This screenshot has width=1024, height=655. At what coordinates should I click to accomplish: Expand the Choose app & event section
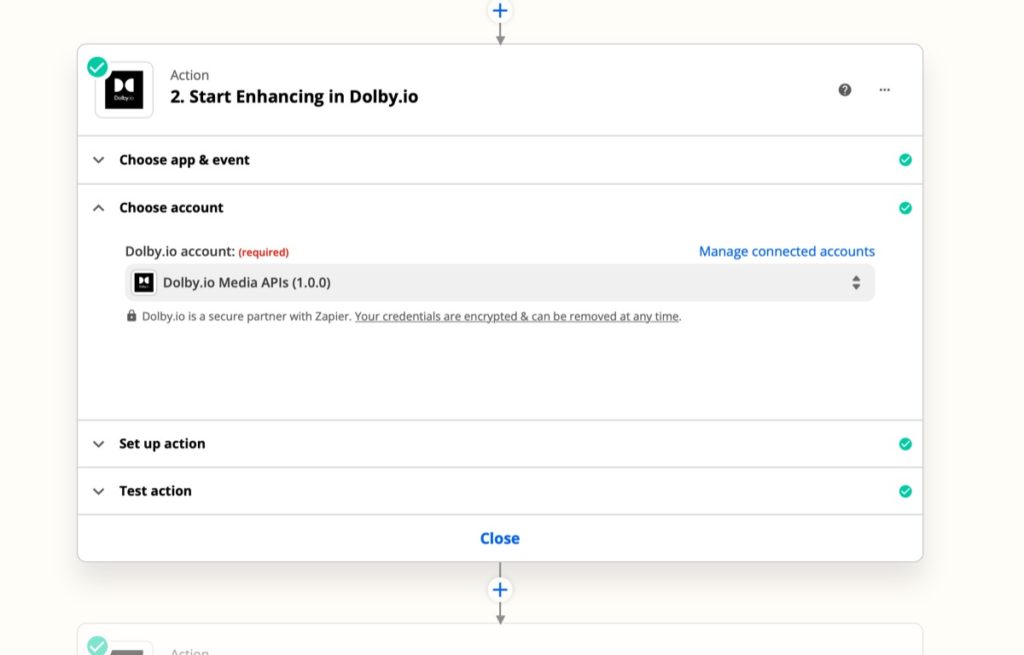[x=500, y=160]
